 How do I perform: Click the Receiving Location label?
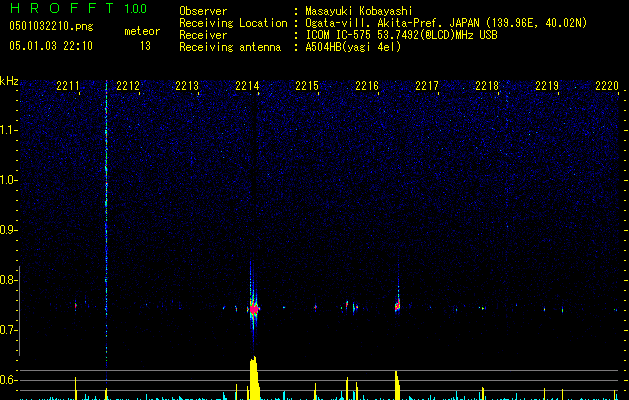coord(233,23)
